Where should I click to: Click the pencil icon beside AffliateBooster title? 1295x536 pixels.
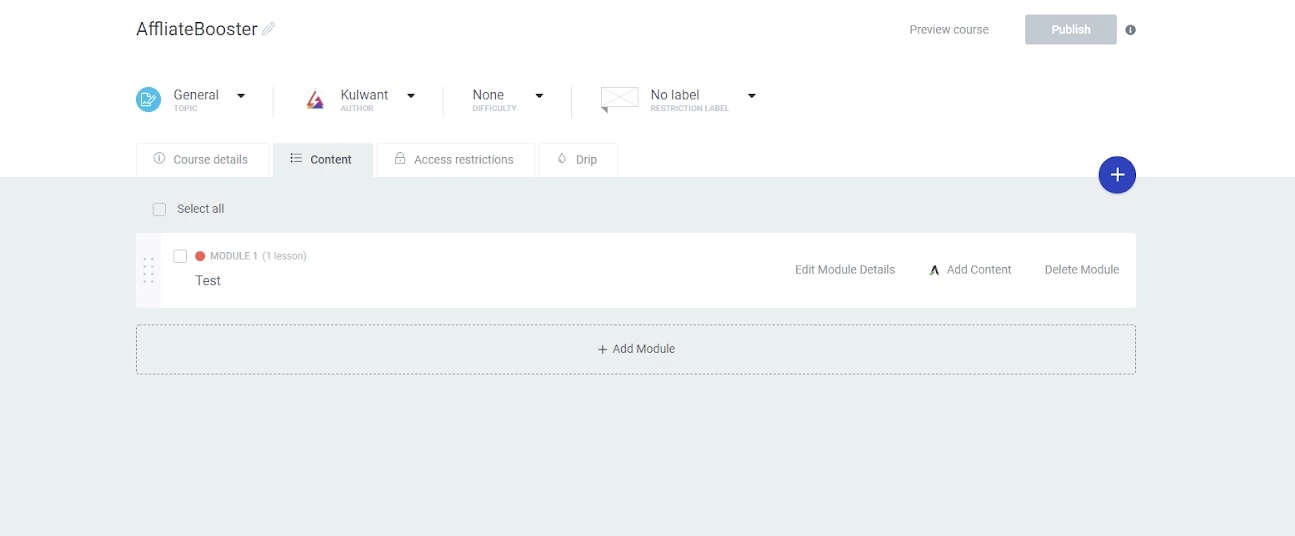click(x=268, y=29)
